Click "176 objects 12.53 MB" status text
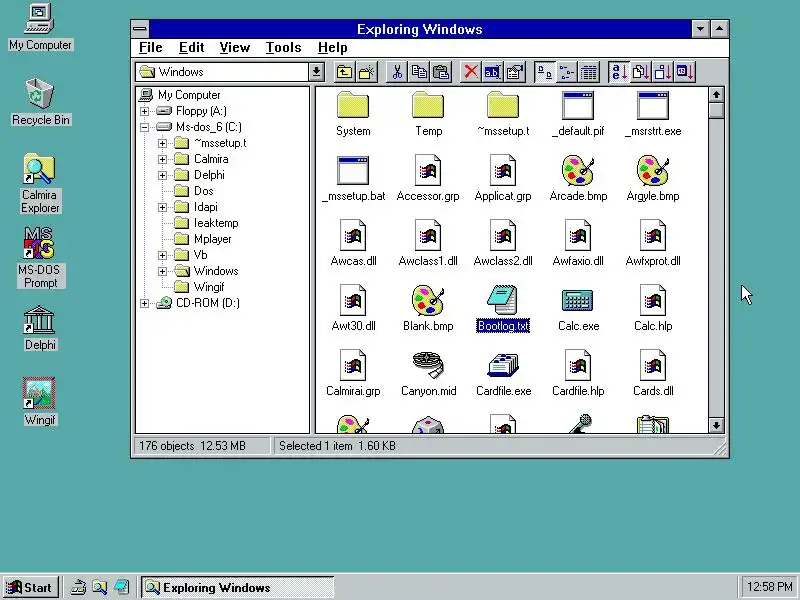This screenshot has width=800, height=600. [x=192, y=446]
